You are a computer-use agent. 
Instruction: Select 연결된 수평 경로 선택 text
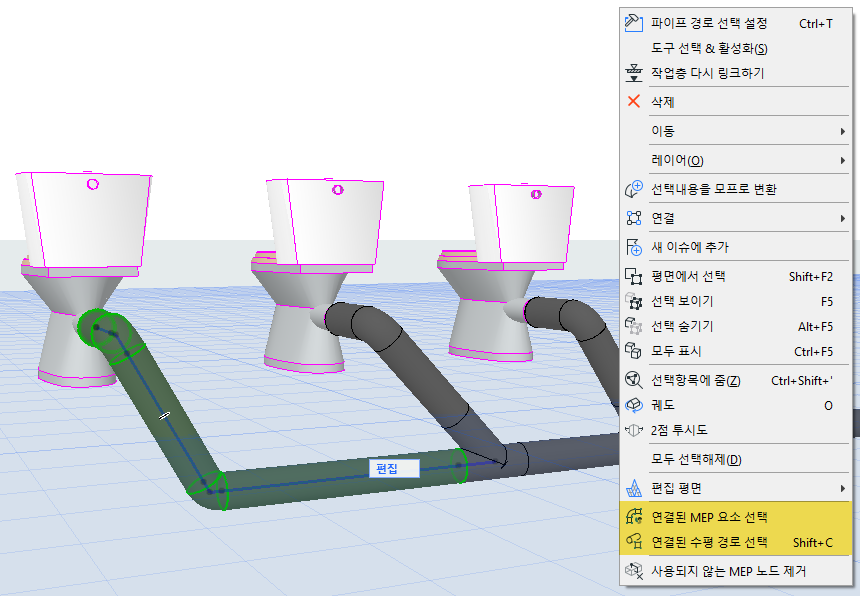(709, 542)
